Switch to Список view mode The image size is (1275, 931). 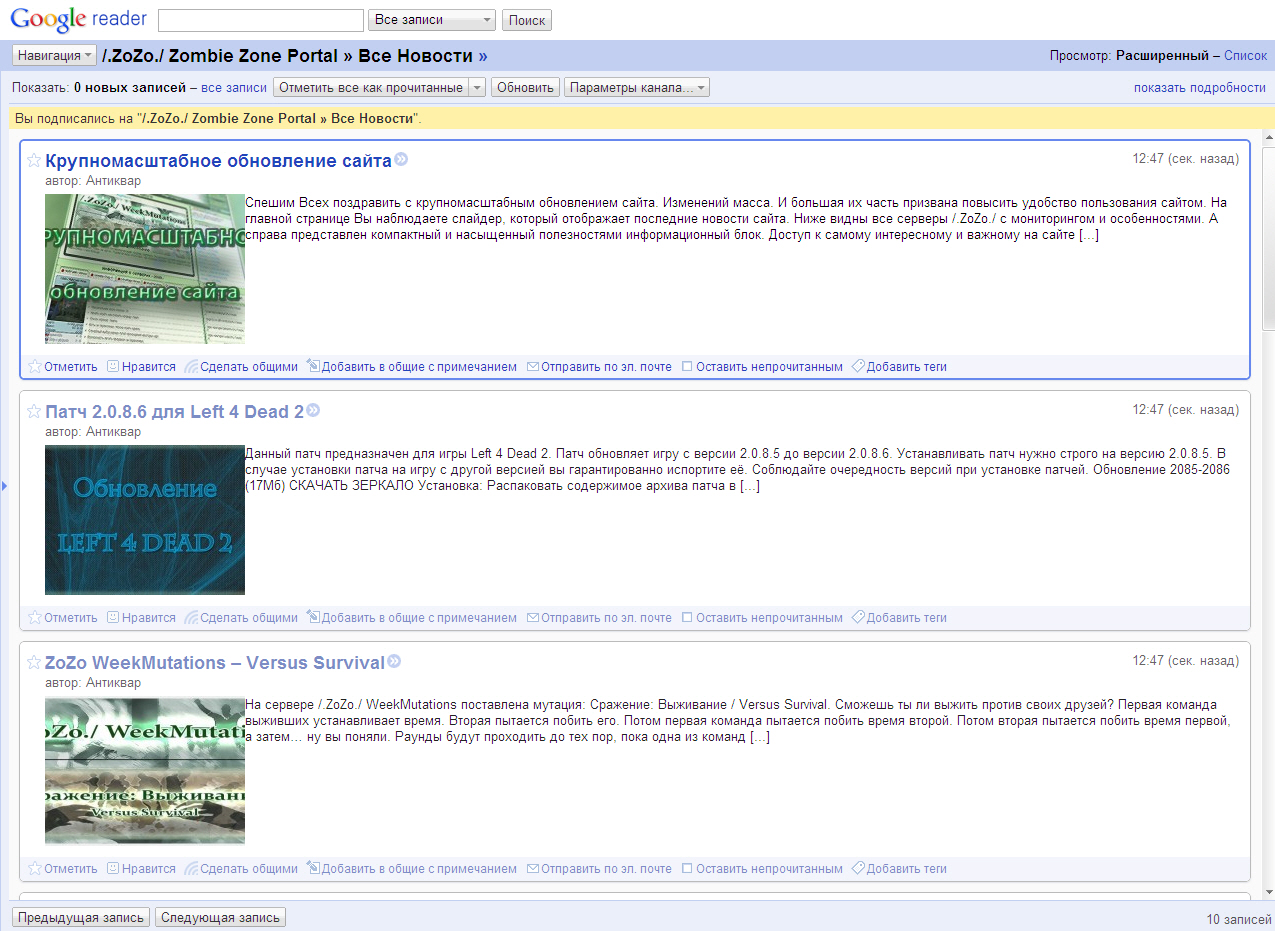pos(1245,56)
